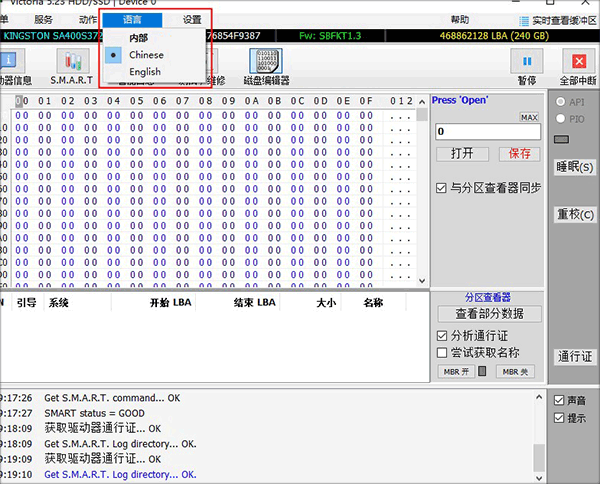600x484 pixels.
Task: Click the 'Fw: SBFKT1.3' firmware text
Action: pyautogui.click(x=330, y=36)
